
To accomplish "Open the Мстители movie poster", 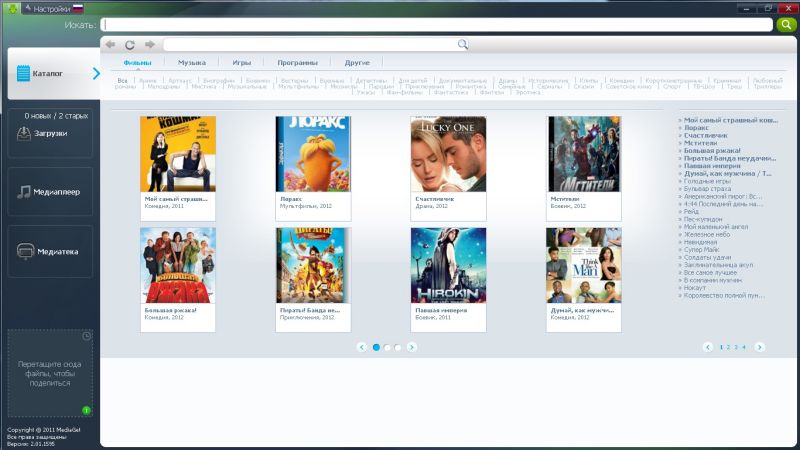I will click(x=584, y=154).
